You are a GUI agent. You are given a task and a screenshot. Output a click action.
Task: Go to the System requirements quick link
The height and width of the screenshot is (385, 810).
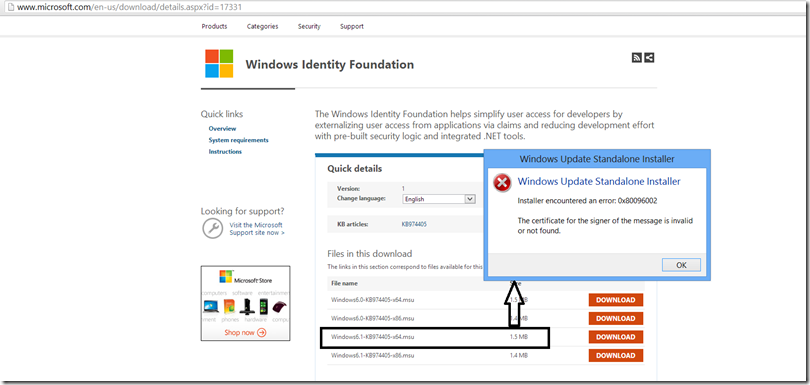click(239, 140)
